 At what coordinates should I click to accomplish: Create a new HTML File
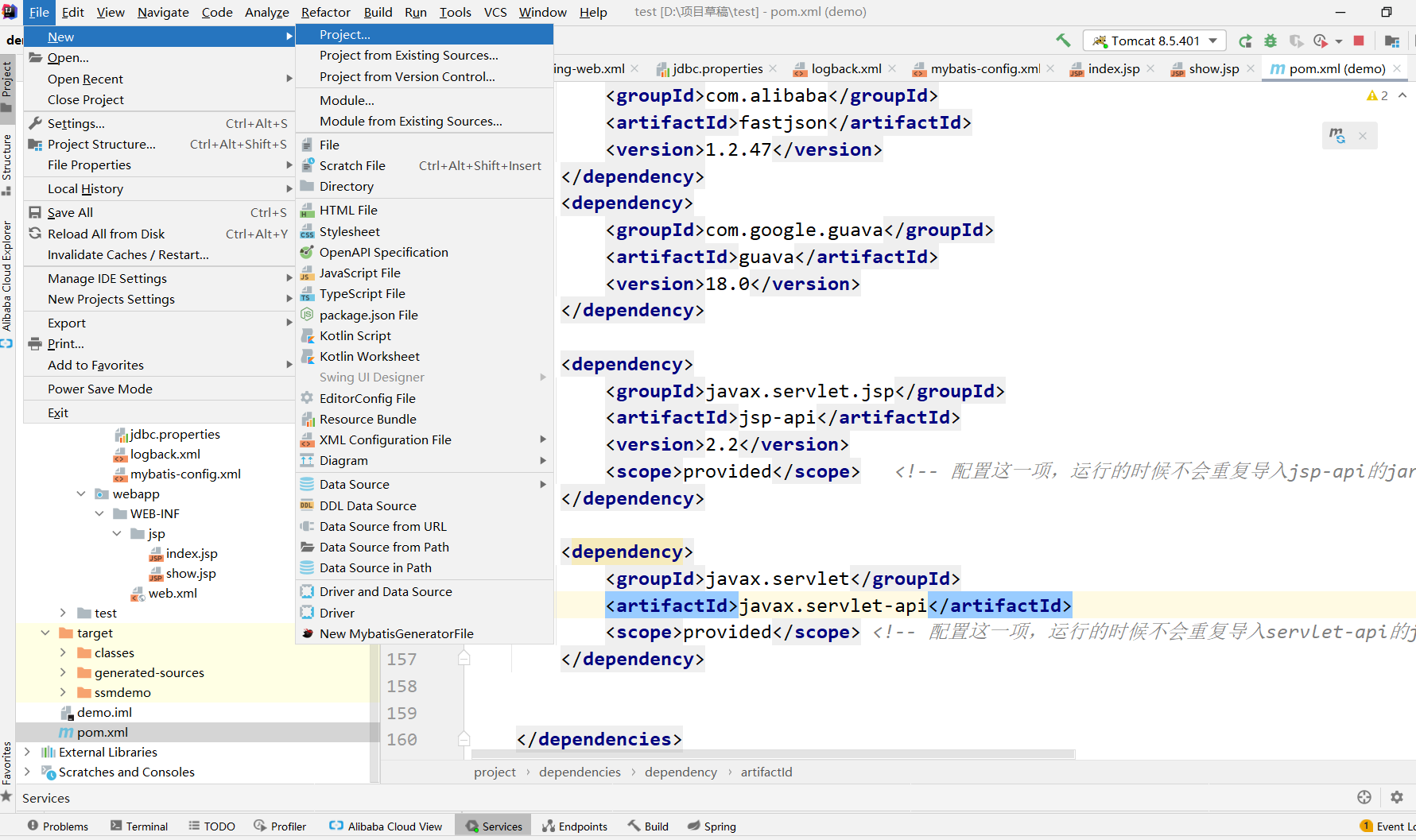point(425,210)
